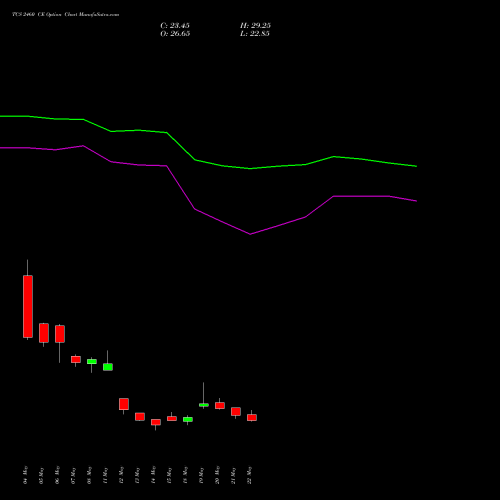
Task: Click the close value "C: 23.45"
Action: (175, 26)
